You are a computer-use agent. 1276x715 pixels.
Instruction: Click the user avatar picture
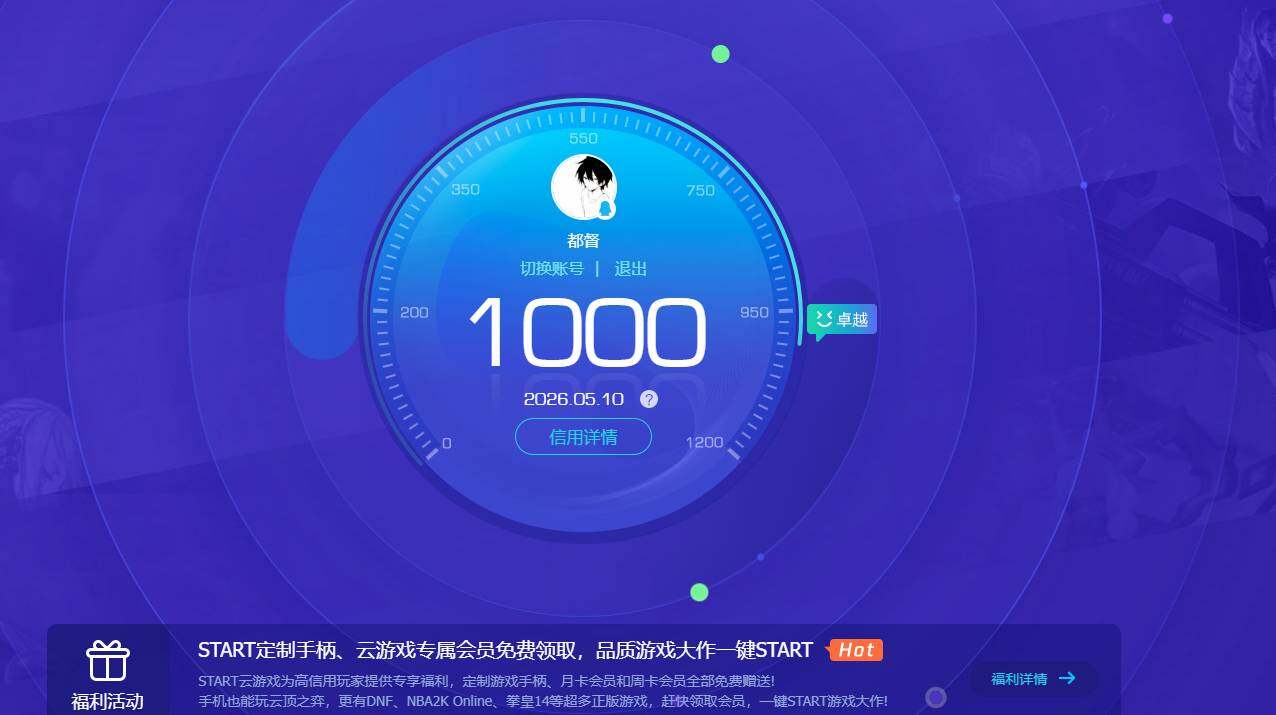tap(583, 187)
